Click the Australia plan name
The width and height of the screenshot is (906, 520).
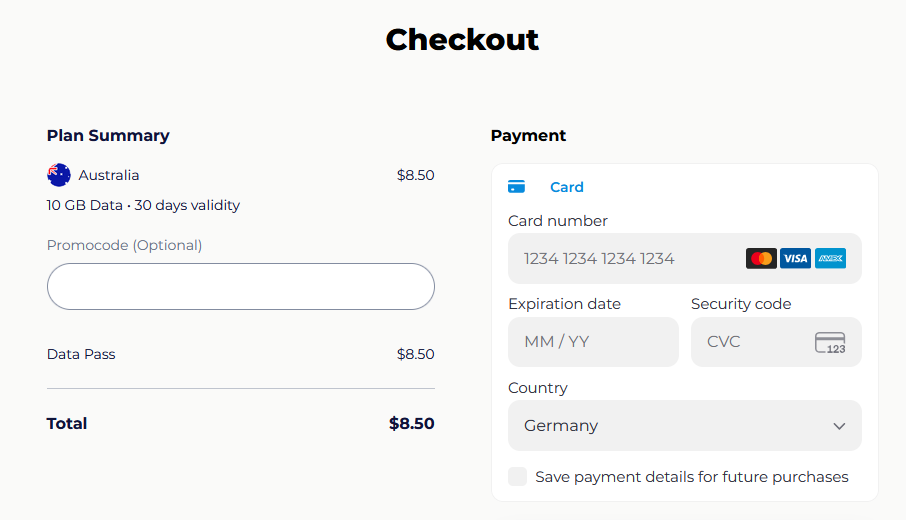tap(109, 175)
